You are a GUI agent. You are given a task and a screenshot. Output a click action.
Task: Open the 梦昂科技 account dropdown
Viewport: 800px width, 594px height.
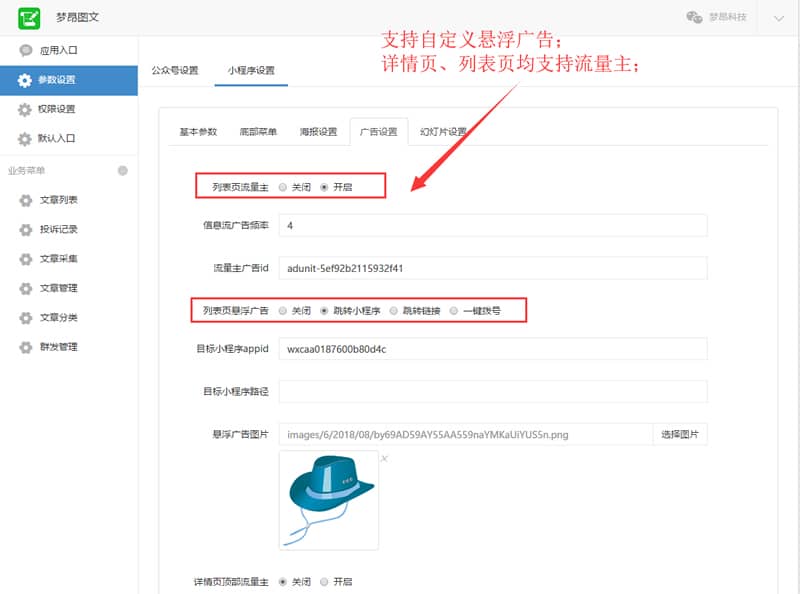tap(724, 16)
